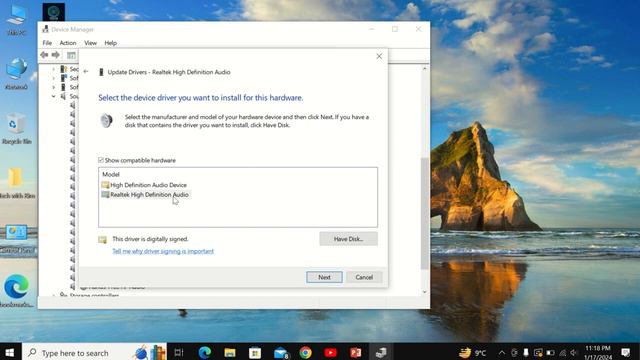
Task: Click the Back arrow in Device Manager toolbar
Action: 44,55
